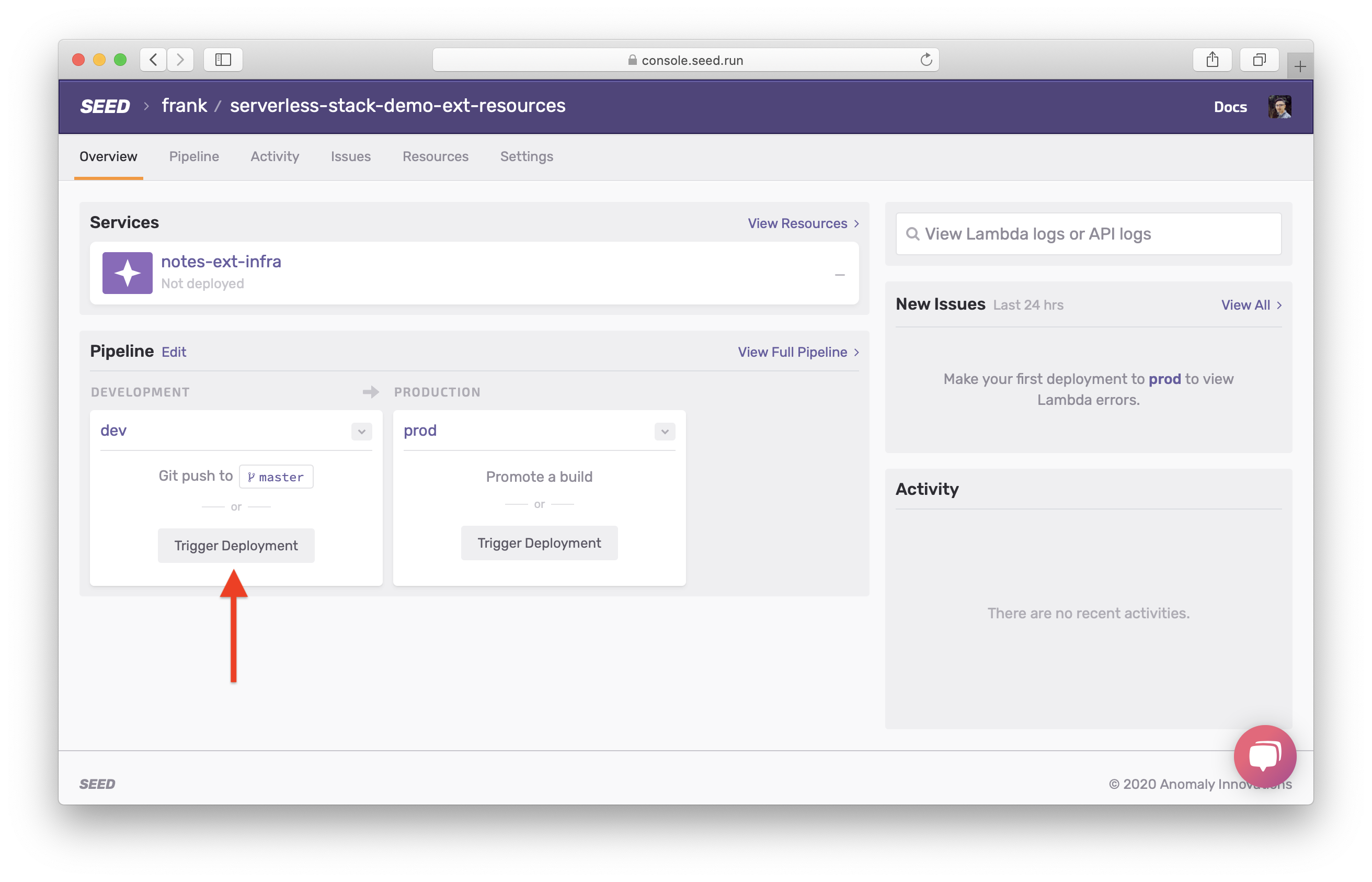Click the search magnifier icon in logs box

[x=912, y=234]
